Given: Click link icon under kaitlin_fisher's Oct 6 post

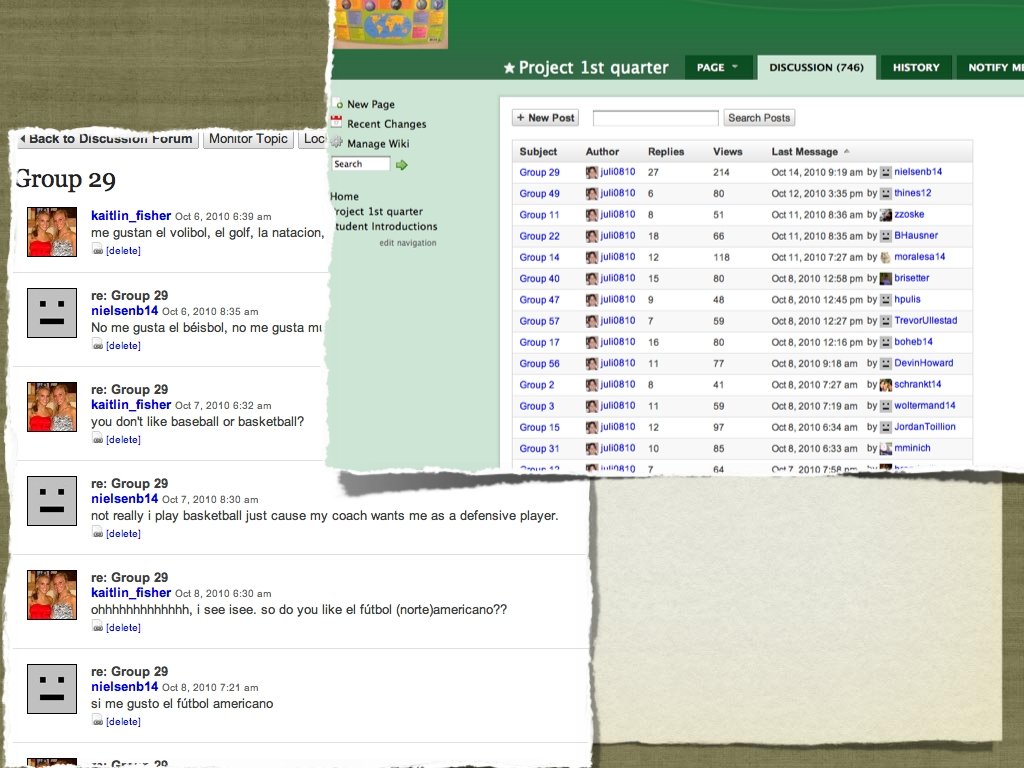Looking at the screenshot, I should 97,250.
